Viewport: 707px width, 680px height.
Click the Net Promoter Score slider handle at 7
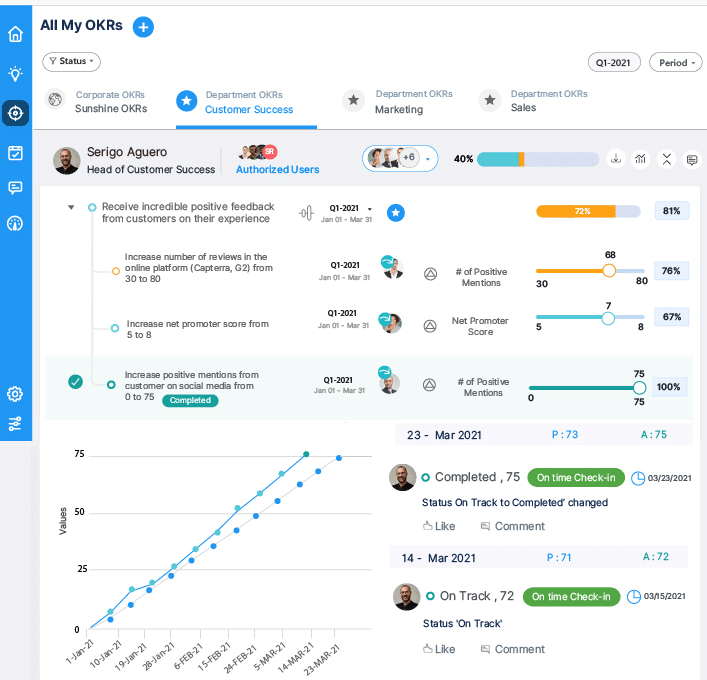click(608, 318)
